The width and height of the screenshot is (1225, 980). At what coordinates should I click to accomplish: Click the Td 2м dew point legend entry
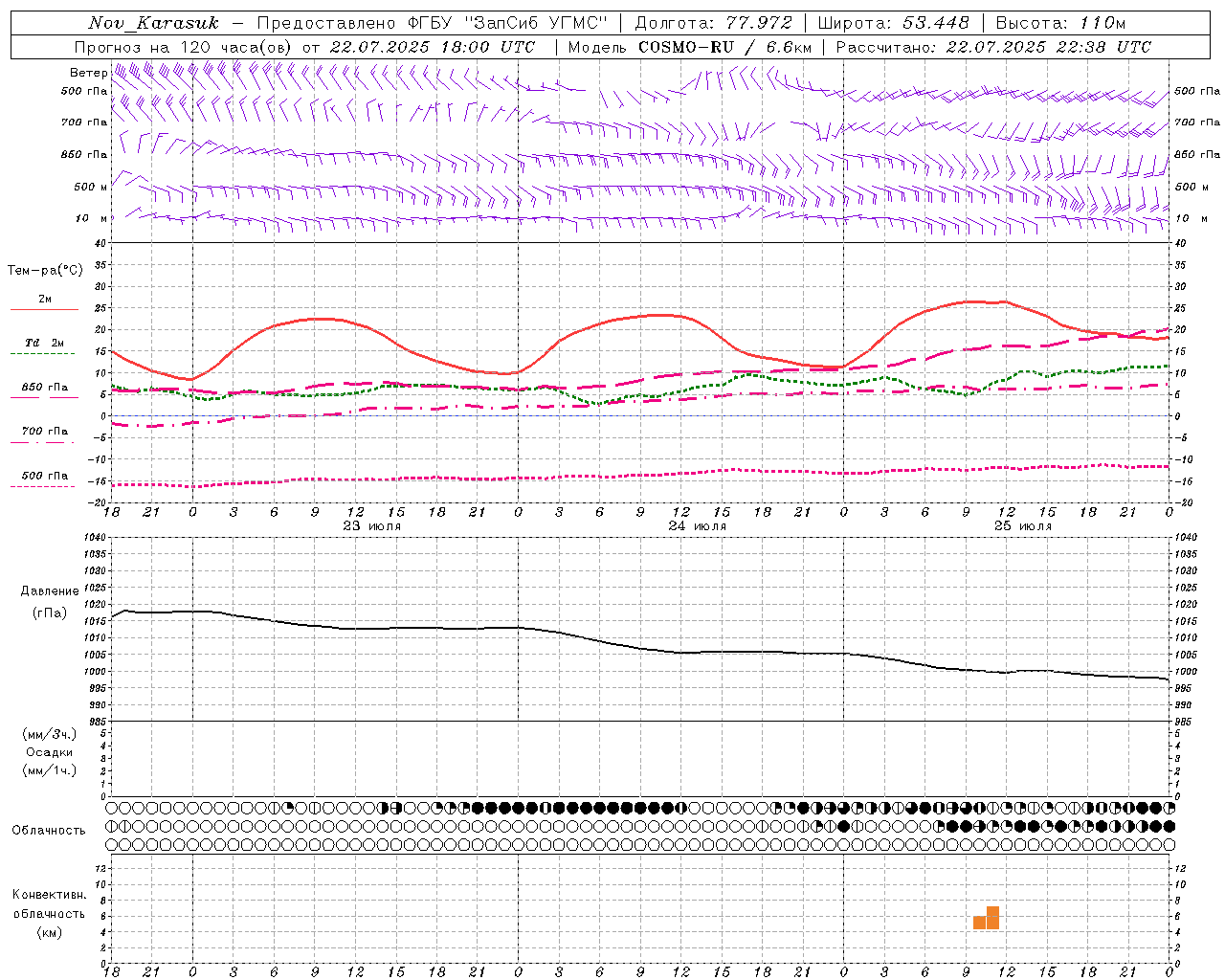coord(45,343)
